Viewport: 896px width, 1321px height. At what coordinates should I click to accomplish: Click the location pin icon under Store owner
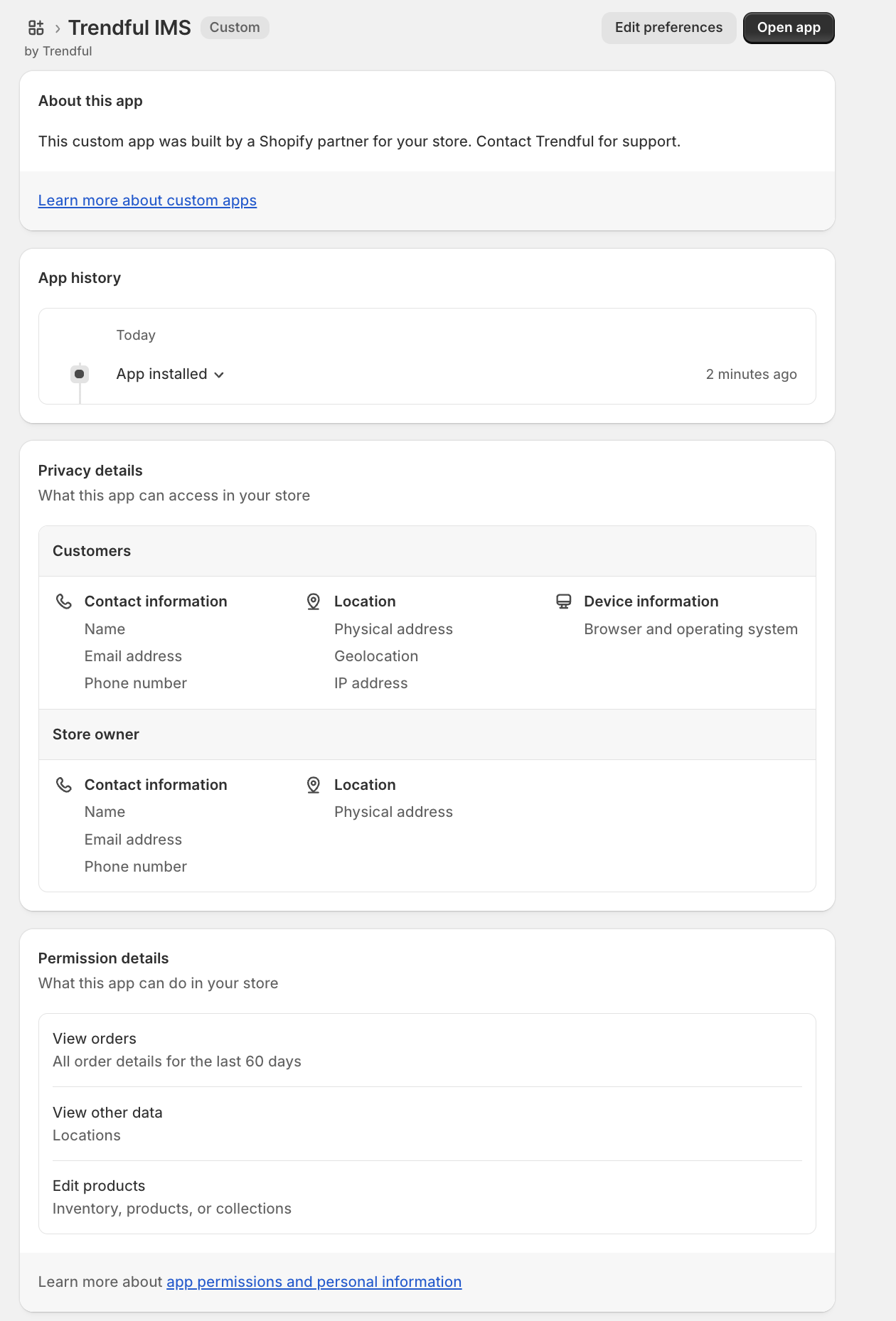pyautogui.click(x=313, y=785)
